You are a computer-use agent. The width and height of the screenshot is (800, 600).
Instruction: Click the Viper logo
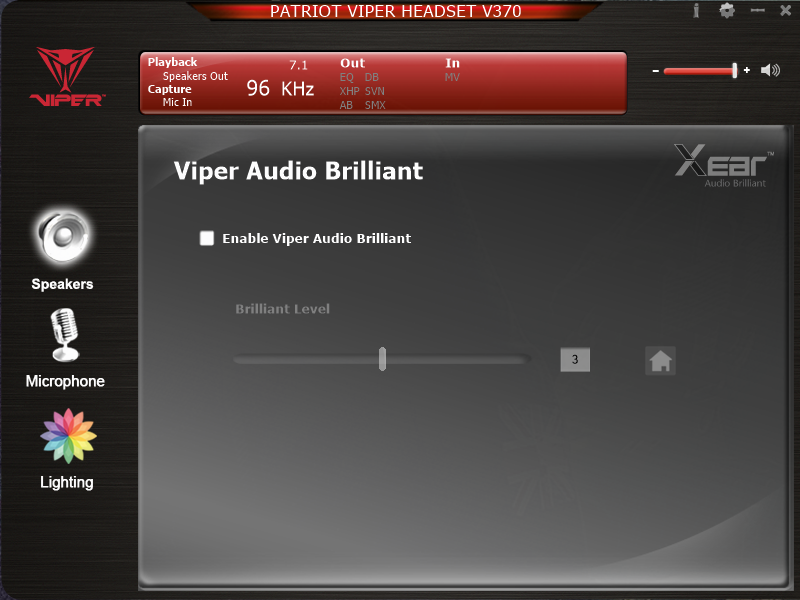click(x=65, y=77)
